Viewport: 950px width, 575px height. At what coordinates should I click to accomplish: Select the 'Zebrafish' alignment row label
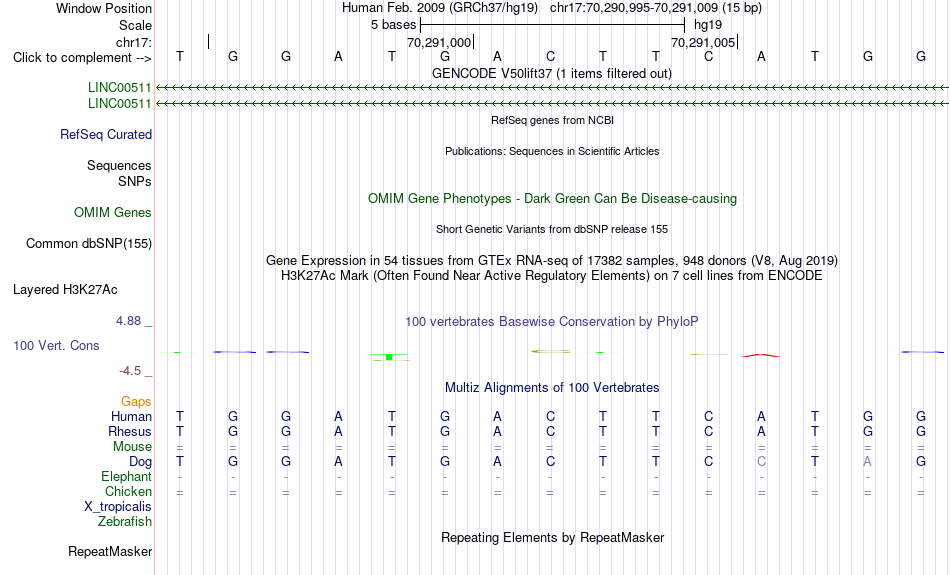[x=125, y=521]
